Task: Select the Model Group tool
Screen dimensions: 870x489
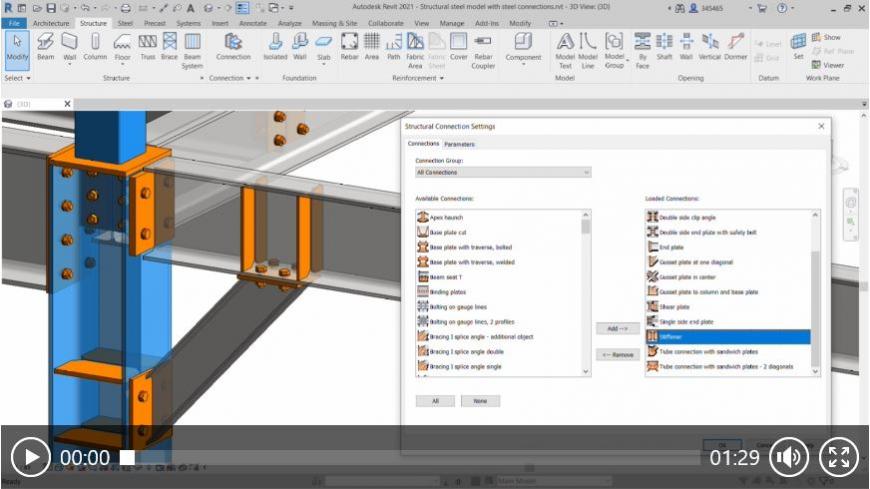Action: coord(614,51)
